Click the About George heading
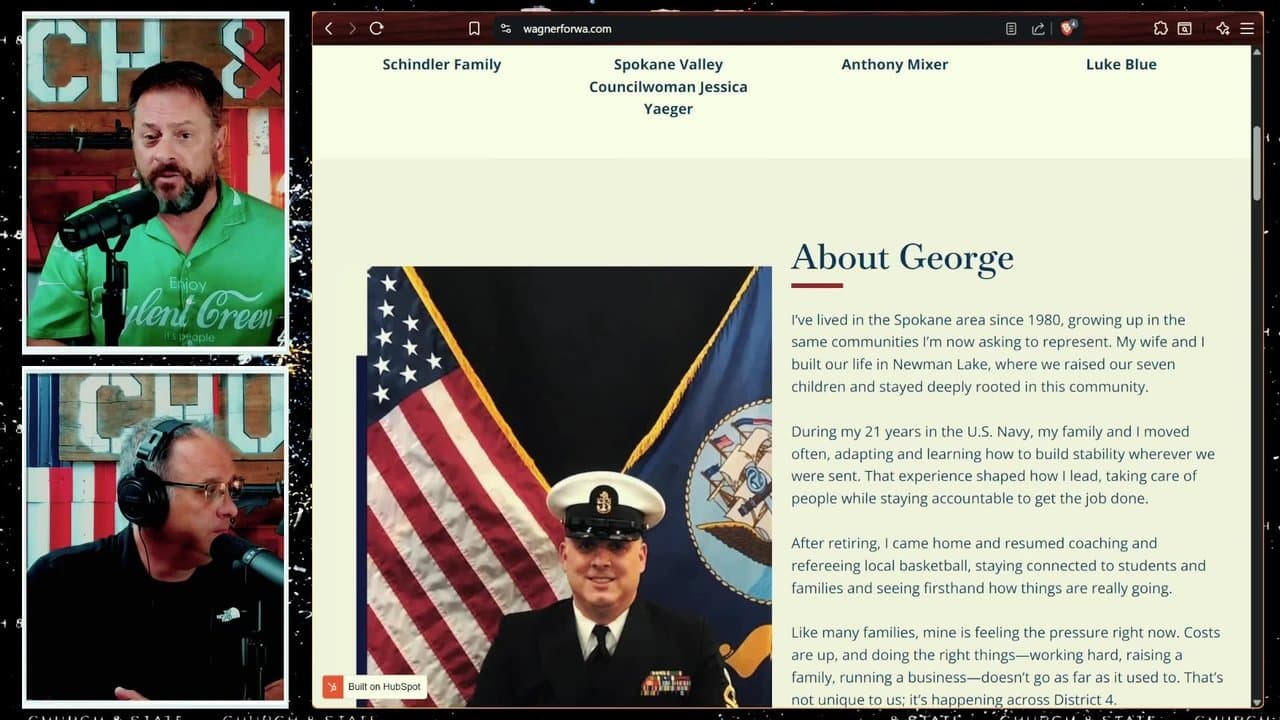Image resolution: width=1280 pixels, height=720 pixels. click(902, 258)
